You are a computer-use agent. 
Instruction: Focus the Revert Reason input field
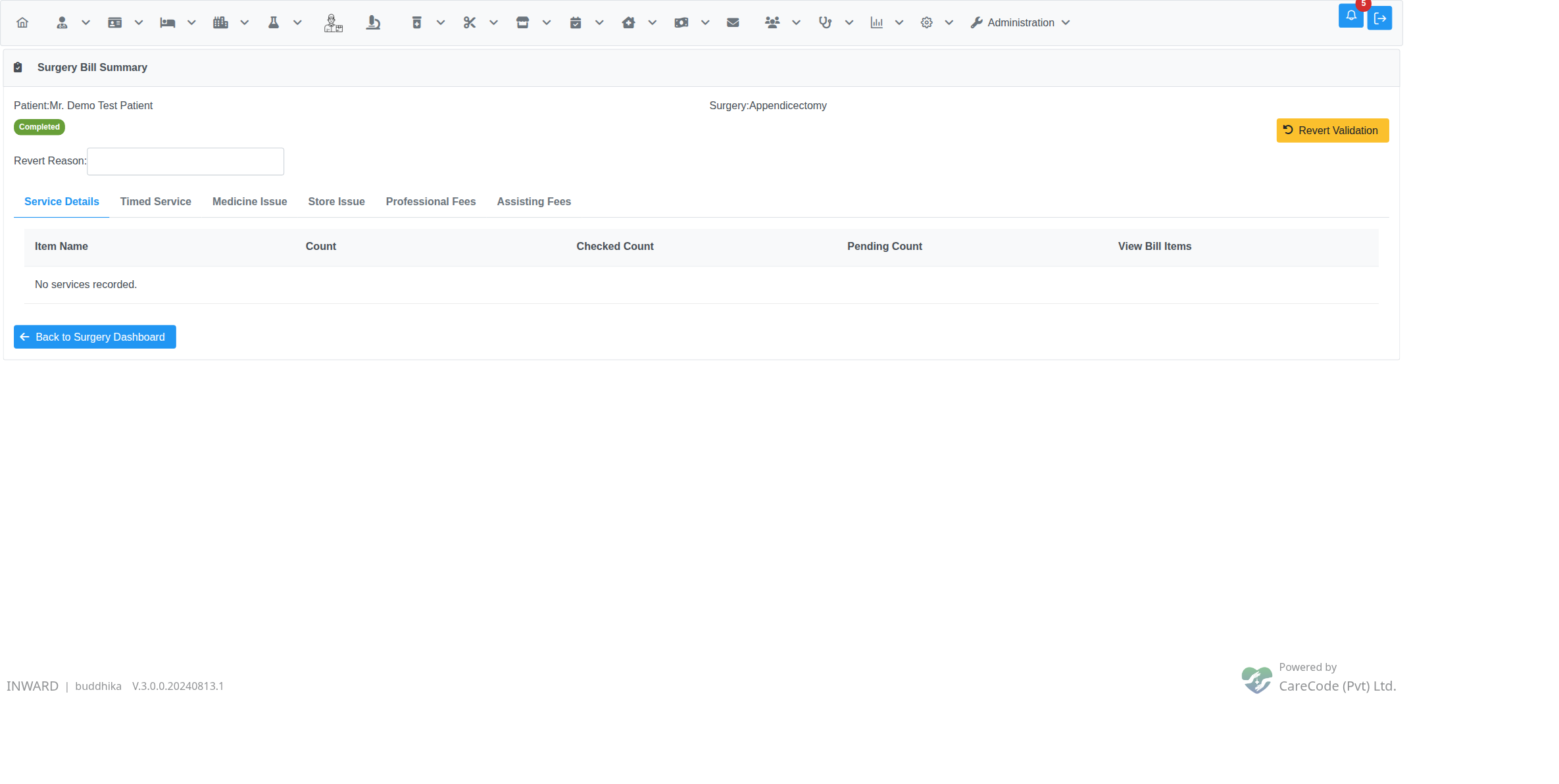186,161
